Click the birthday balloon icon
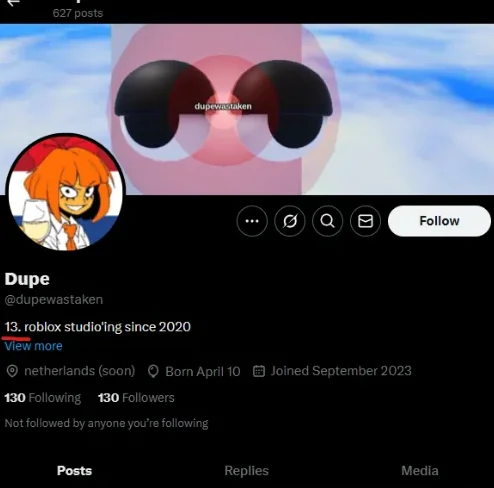This screenshot has height=488, width=494. tap(153, 371)
